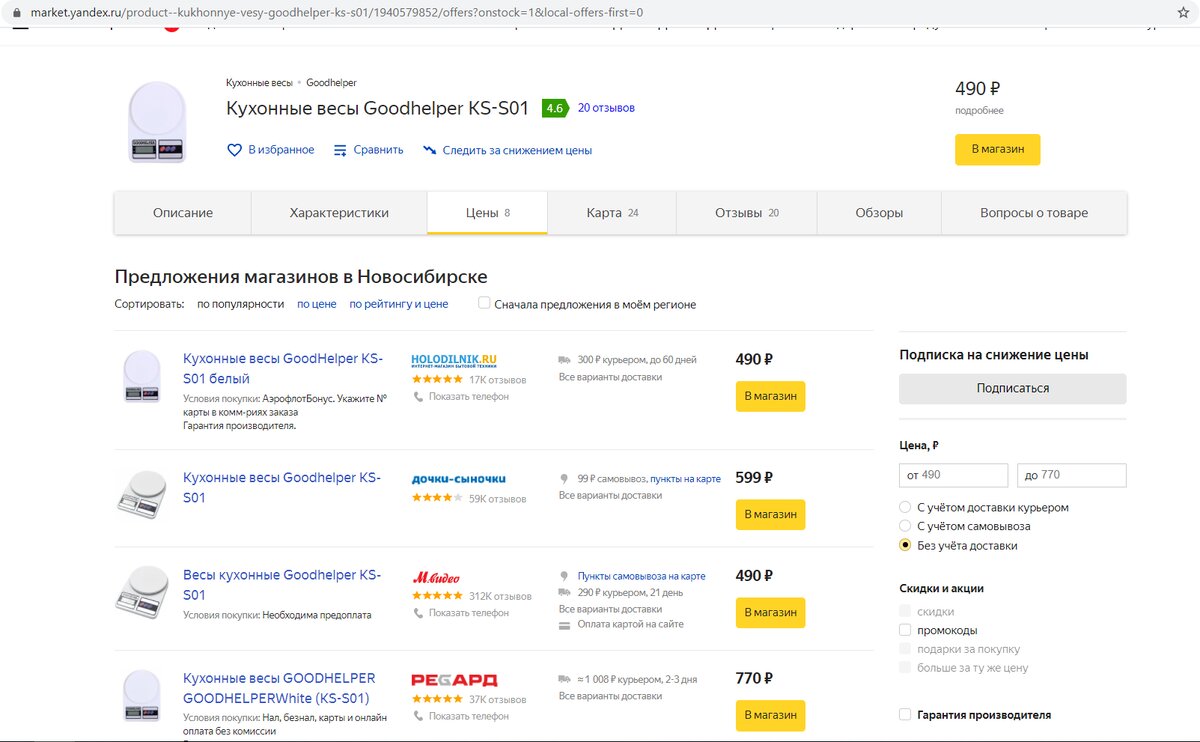
Task: Sort offers по цене
Action: (317, 304)
